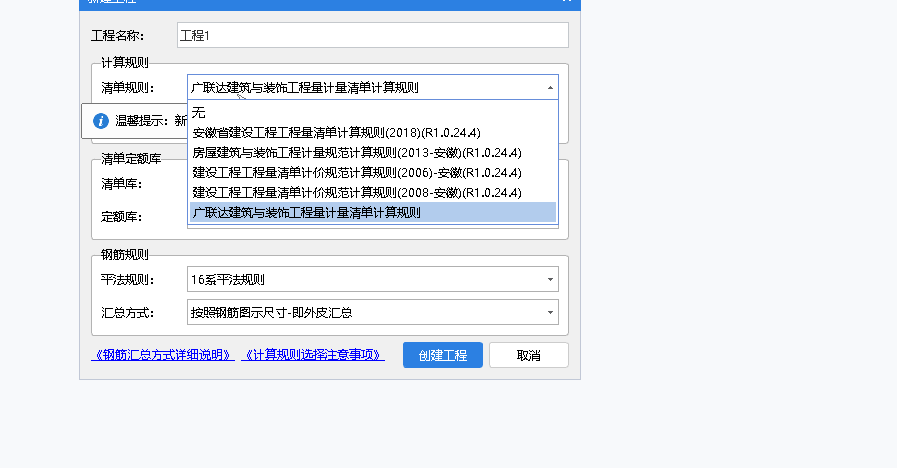Viewport: 897px width, 468px height.
Task: Open 《钢筋汇总方式详细说明》 link
Action: [x=162, y=355]
